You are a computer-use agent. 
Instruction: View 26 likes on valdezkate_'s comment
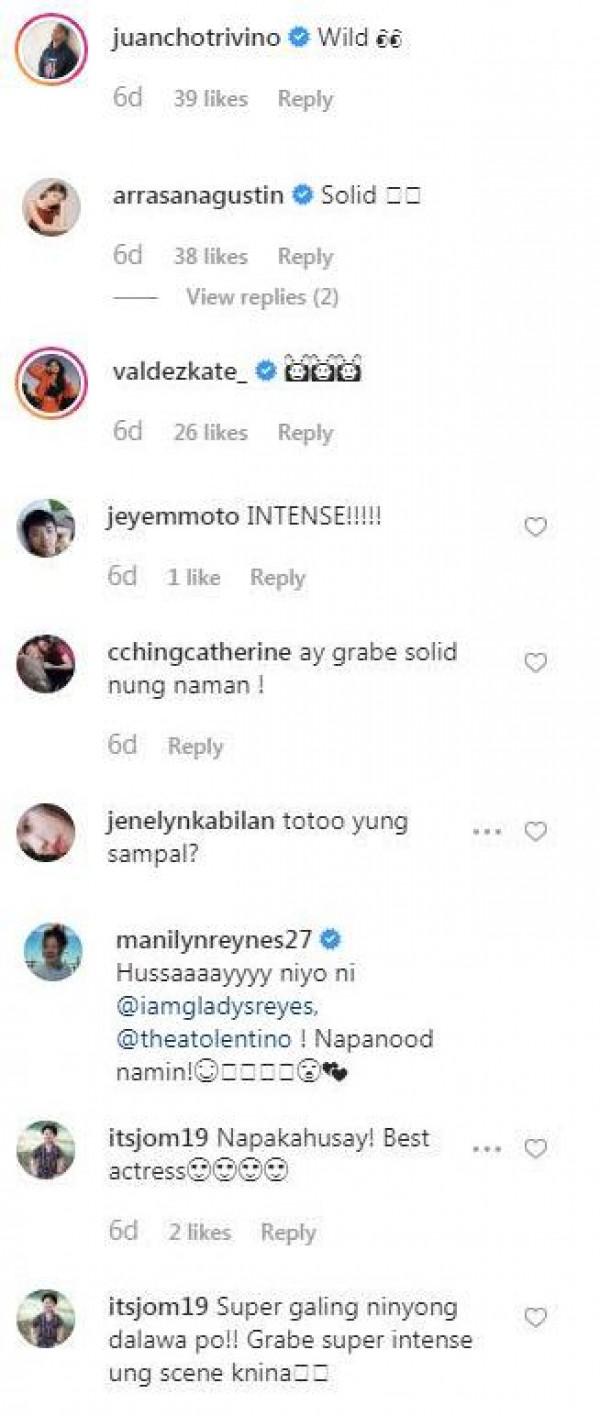[209, 432]
